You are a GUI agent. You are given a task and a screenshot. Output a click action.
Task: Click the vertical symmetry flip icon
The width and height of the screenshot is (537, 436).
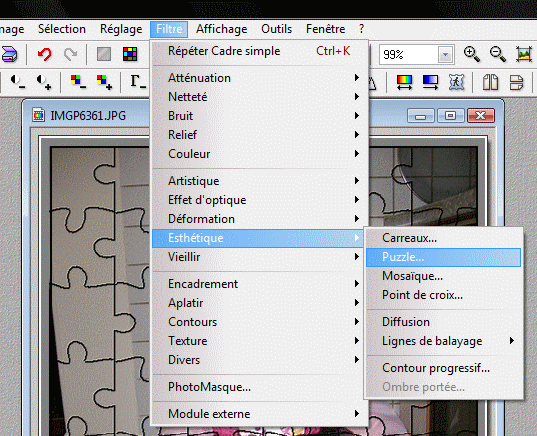[490, 82]
